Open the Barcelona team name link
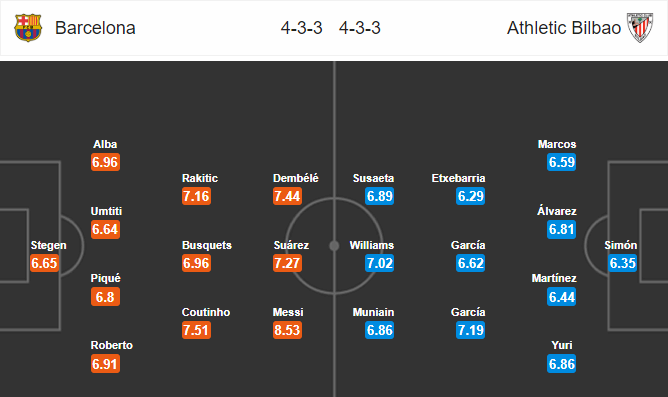 click(x=95, y=28)
